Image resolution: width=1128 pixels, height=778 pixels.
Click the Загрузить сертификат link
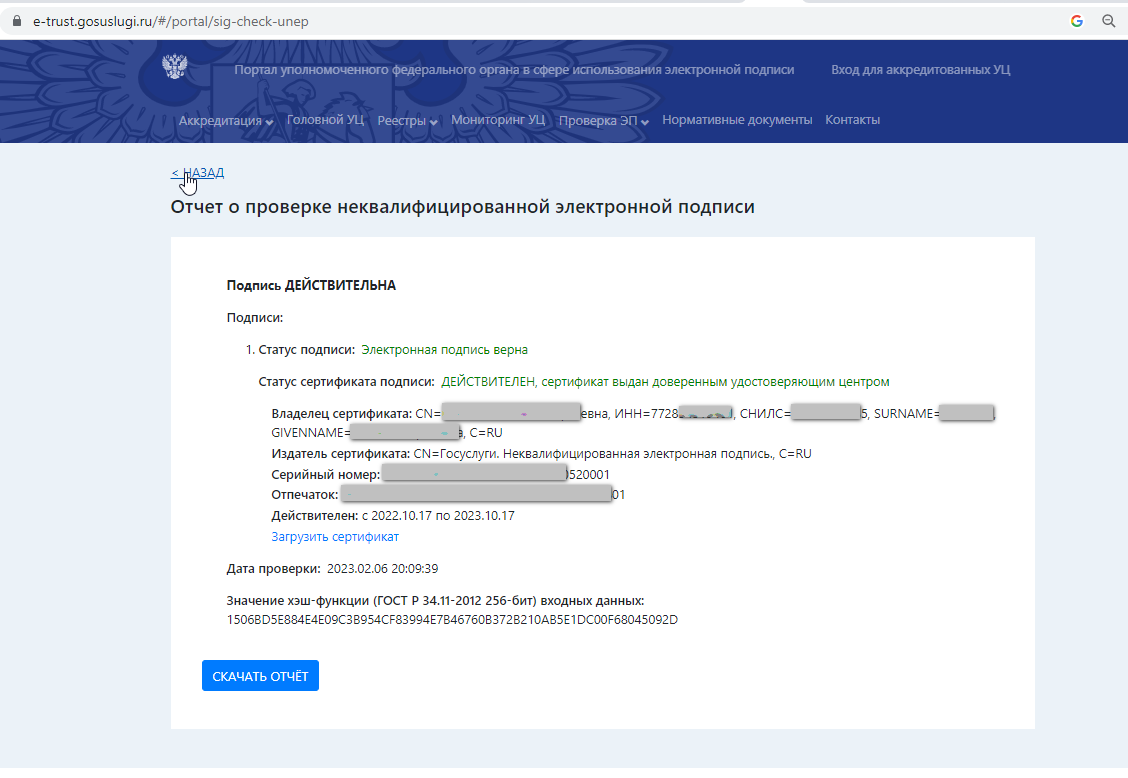(x=335, y=536)
